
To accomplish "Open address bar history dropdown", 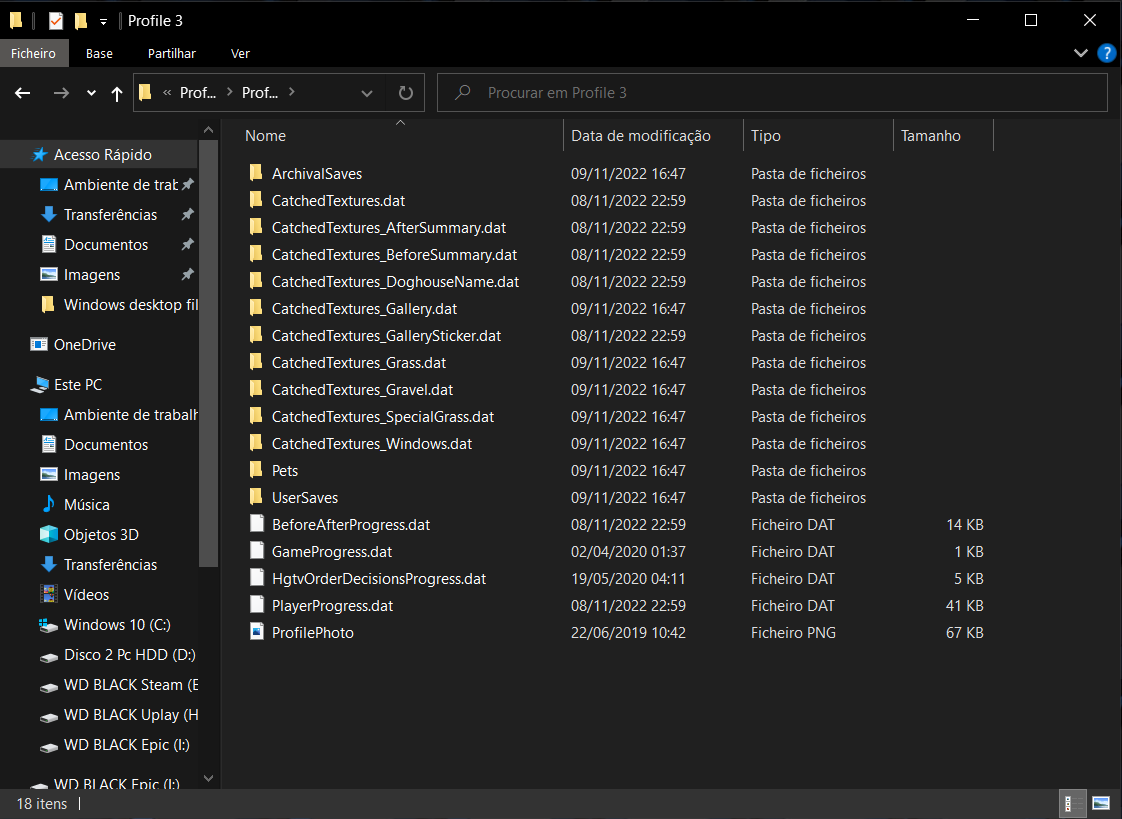I will pos(366,93).
